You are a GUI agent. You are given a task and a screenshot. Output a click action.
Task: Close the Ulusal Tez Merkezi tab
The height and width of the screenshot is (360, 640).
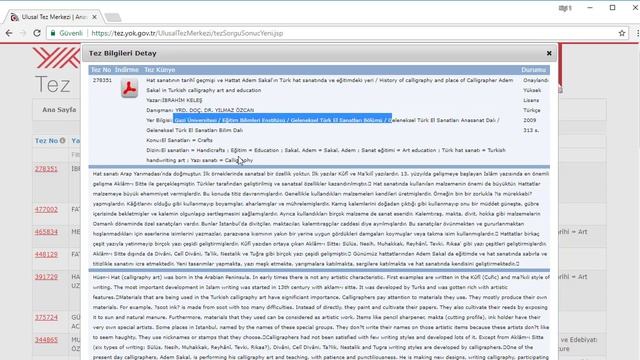point(94,17)
